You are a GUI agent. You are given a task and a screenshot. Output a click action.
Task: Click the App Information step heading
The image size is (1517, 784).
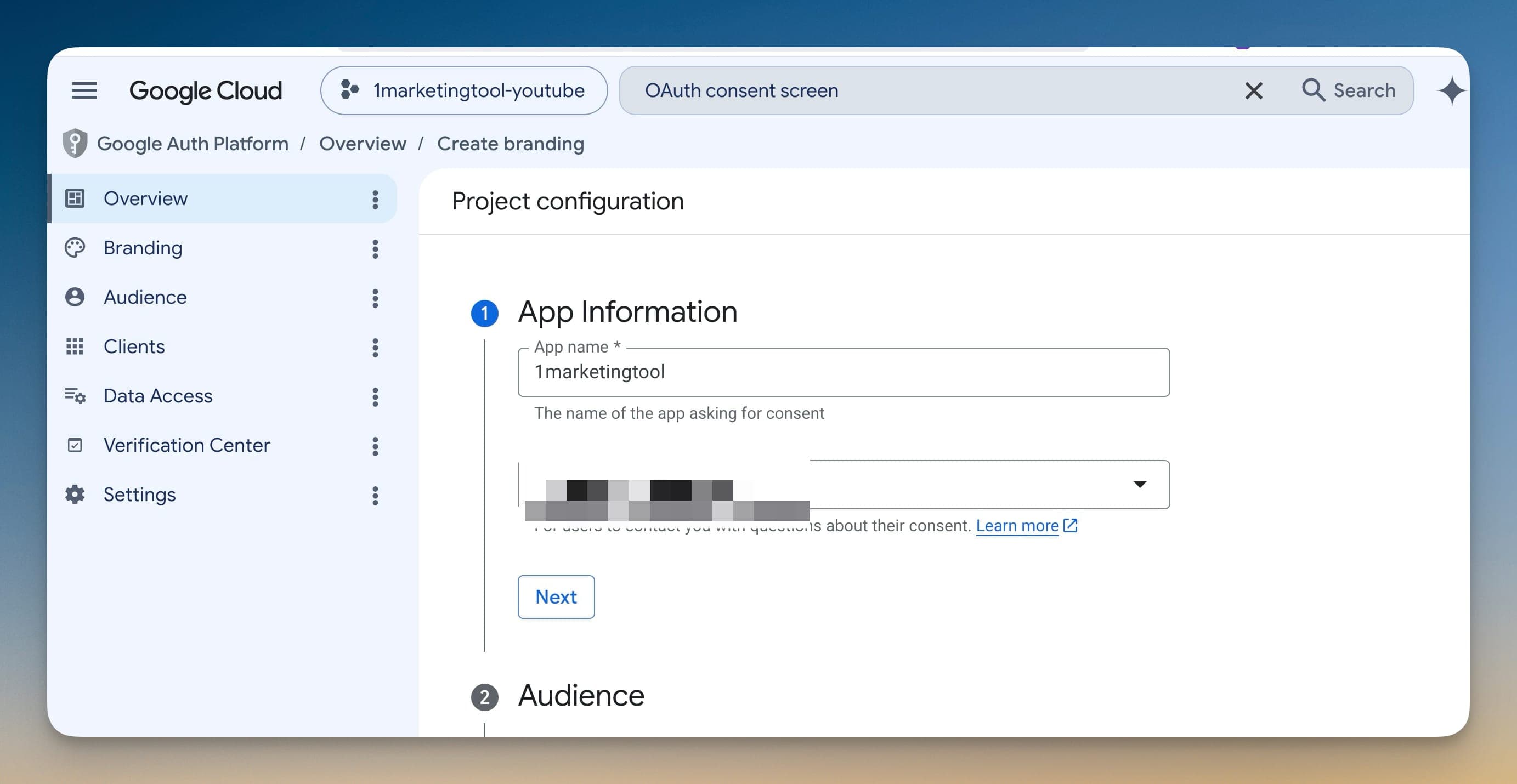pyautogui.click(x=628, y=311)
